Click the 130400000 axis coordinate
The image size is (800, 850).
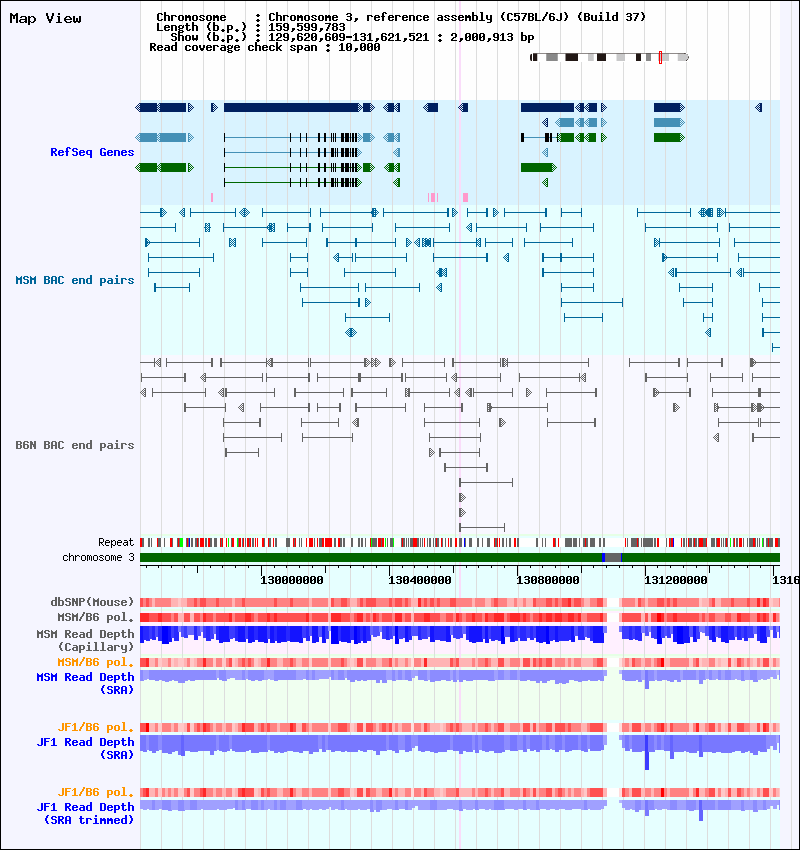420,580
